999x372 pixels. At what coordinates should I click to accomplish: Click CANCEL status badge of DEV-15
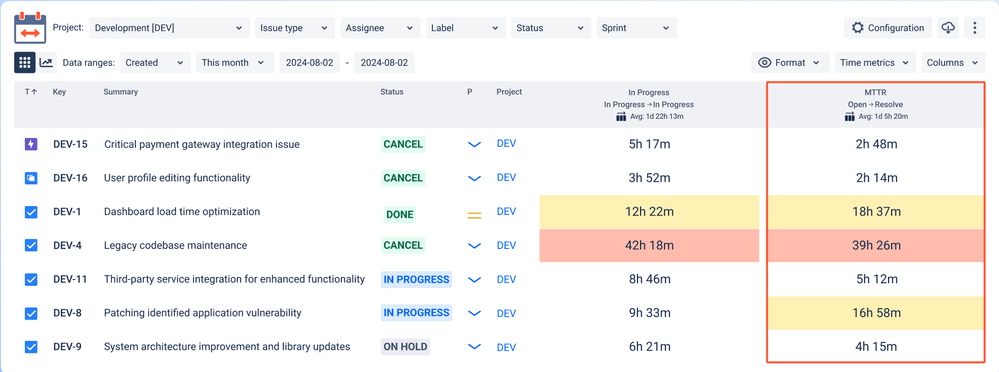(403, 145)
